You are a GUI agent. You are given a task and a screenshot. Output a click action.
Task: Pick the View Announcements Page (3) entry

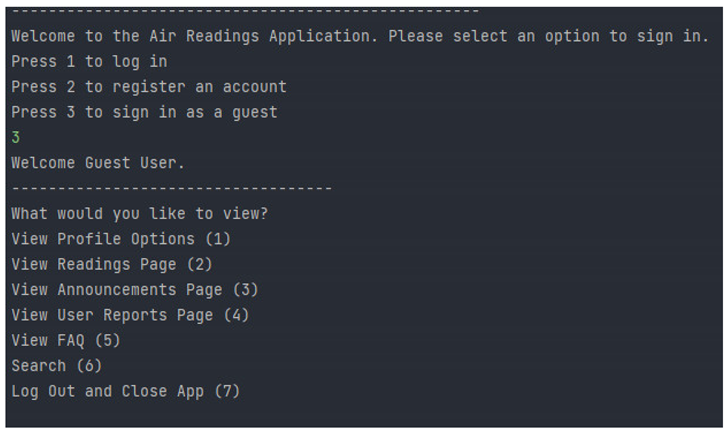click(135, 290)
